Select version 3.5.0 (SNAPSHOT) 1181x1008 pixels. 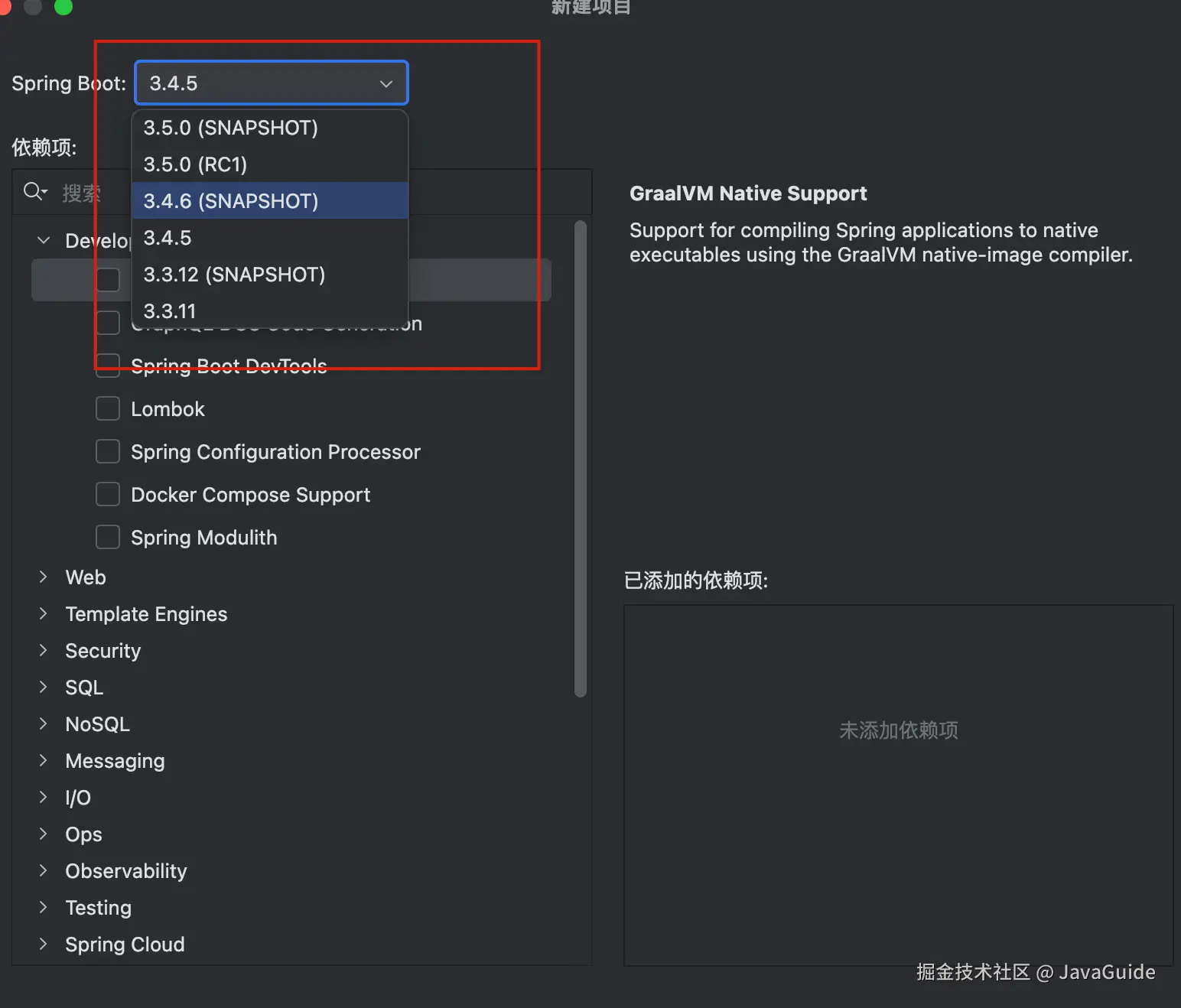[270, 128]
